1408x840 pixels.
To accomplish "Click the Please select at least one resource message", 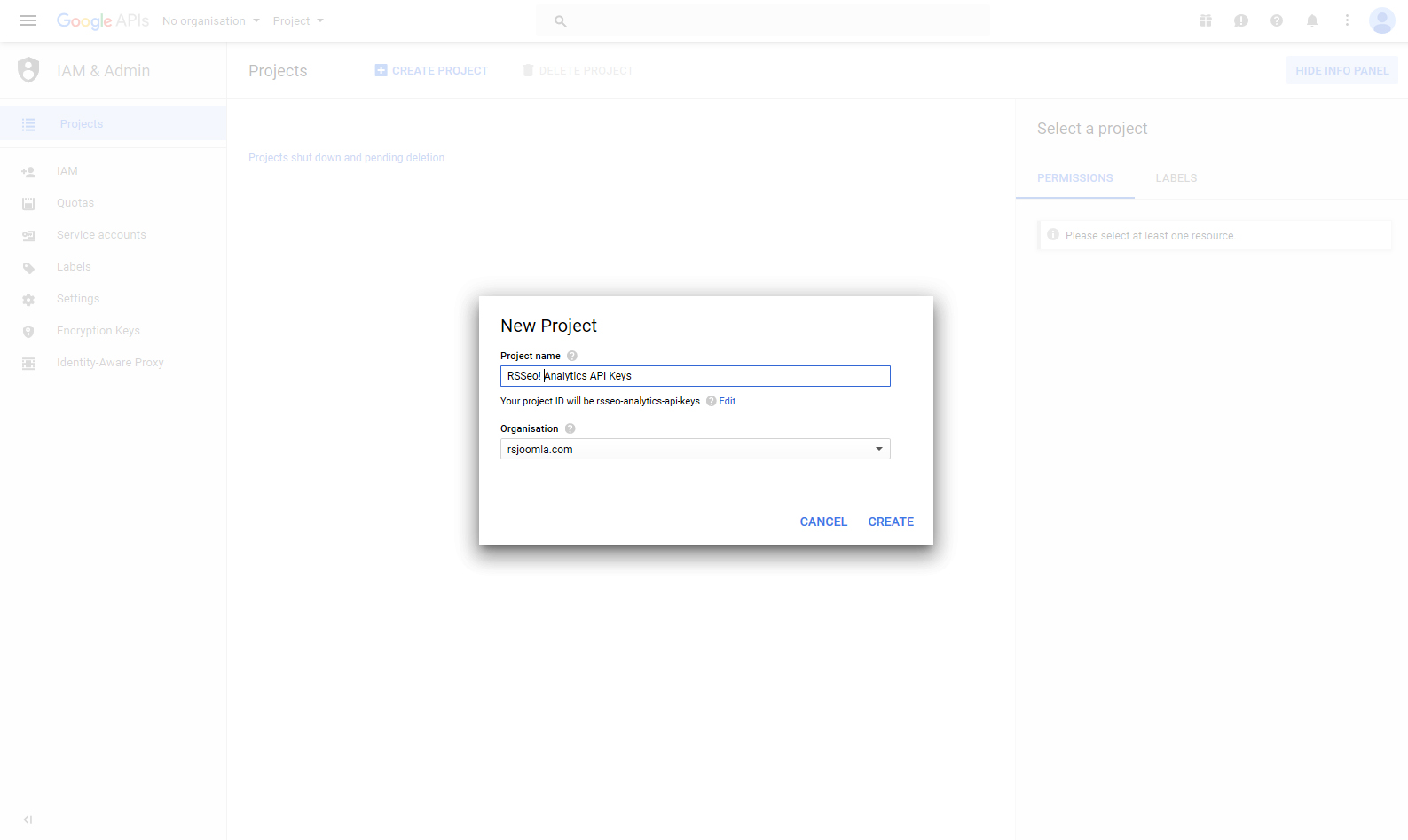I will (1151, 236).
